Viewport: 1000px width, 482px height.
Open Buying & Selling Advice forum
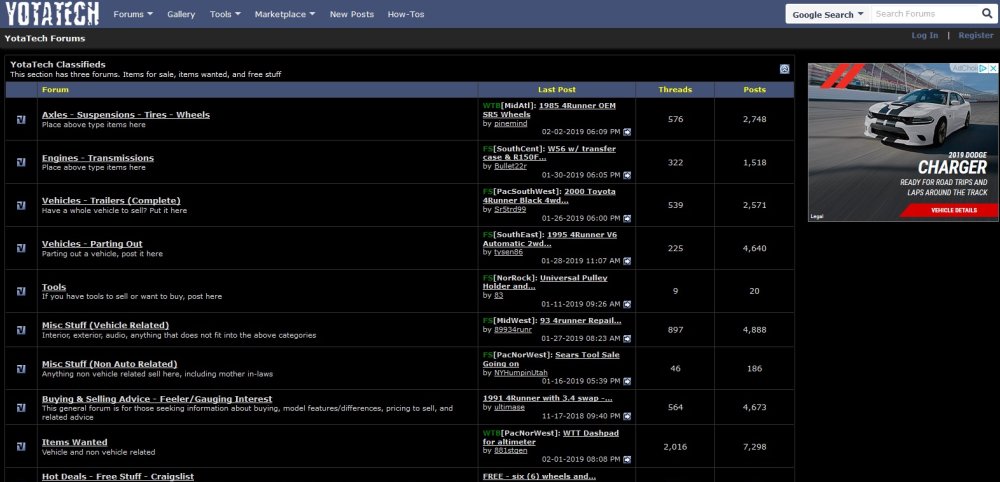(x=157, y=399)
